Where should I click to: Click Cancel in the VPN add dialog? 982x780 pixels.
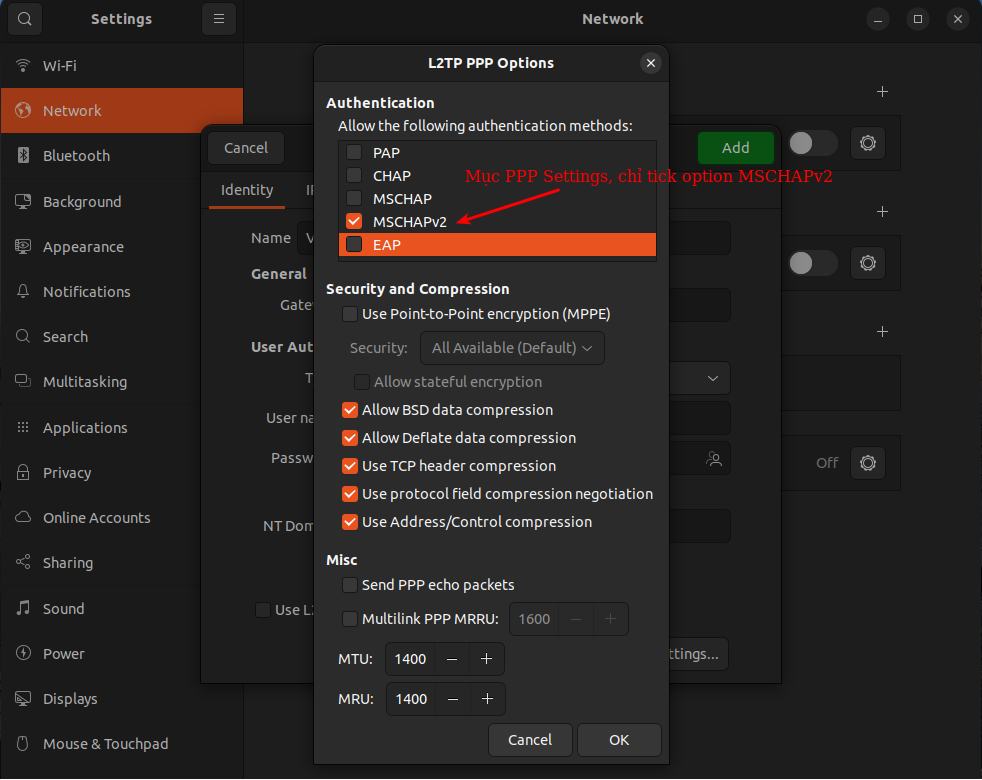point(246,148)
